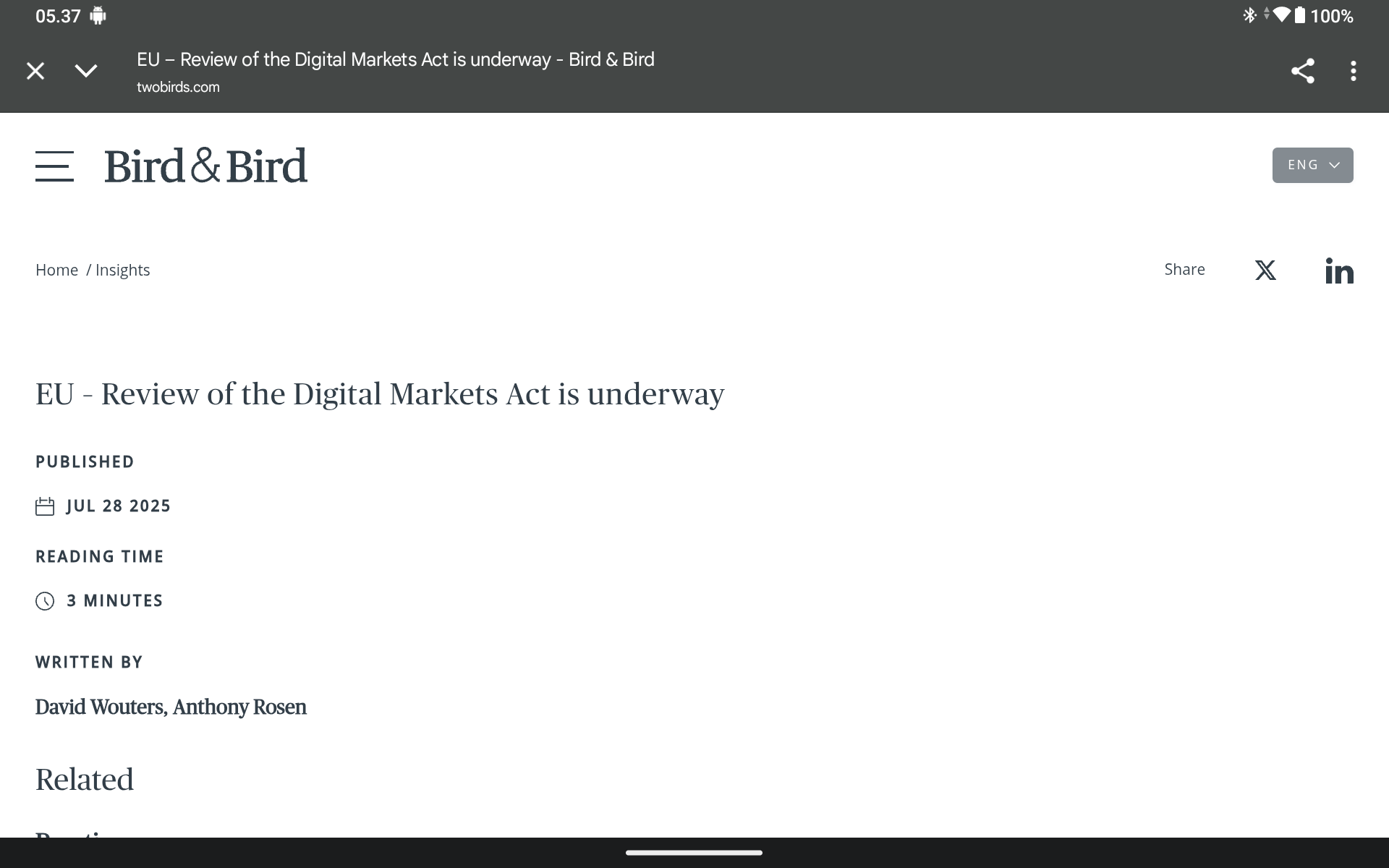1389x868 pixels.
Task: Tap the battery status indicator
Action: pyautogui.click(x=1300, y=16)
